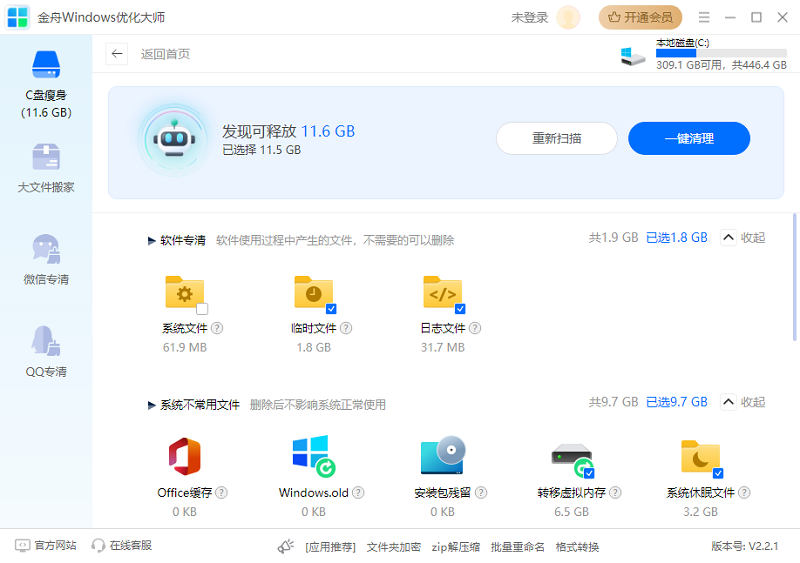Open the 格式转换 recommended app
Image resolution: width=800 pixels, height=563 pixels.
tap(577, 547)
